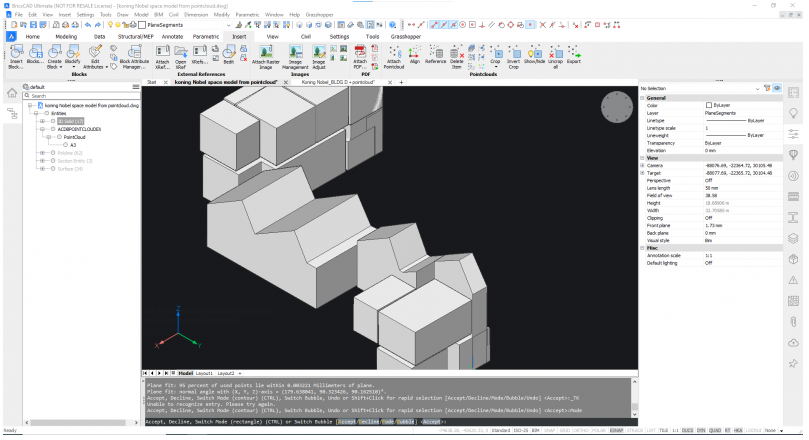Click the Color ByLayer swatch

click(x=709, y=105)
